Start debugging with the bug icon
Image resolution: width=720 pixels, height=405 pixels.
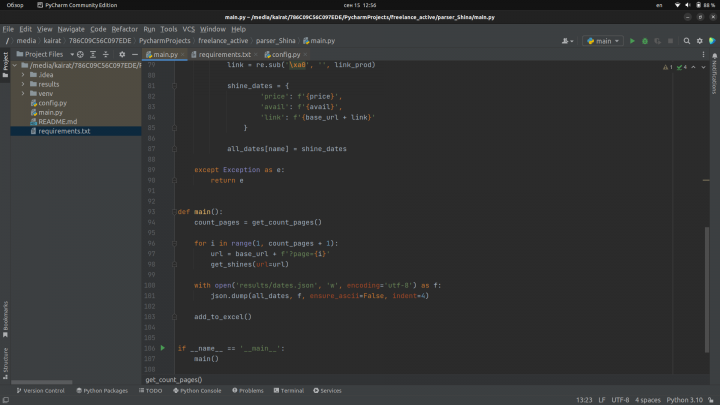coord(645,41)
